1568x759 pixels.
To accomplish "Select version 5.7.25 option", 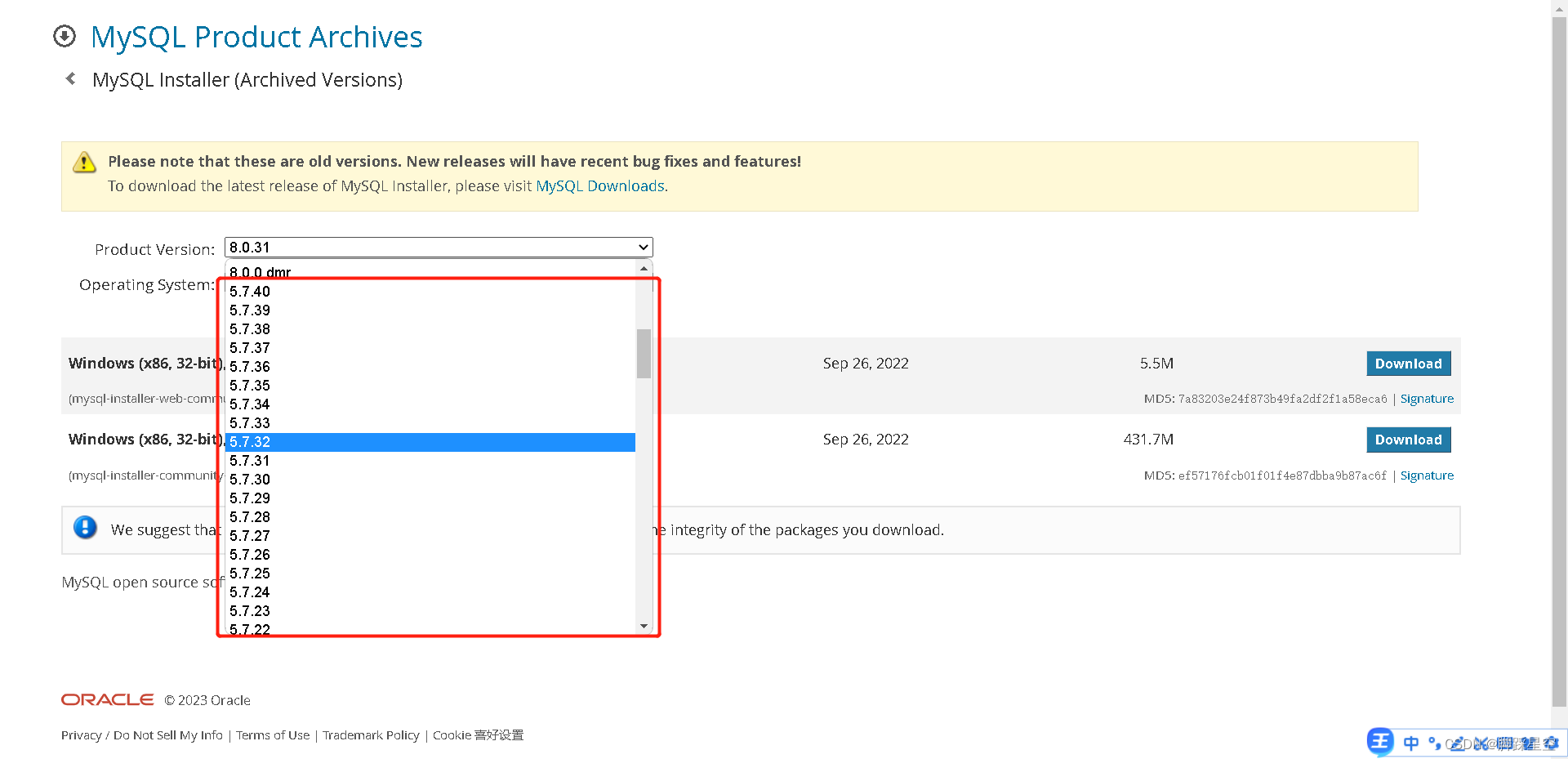I will pyautogui.click(x=430, y=574).
